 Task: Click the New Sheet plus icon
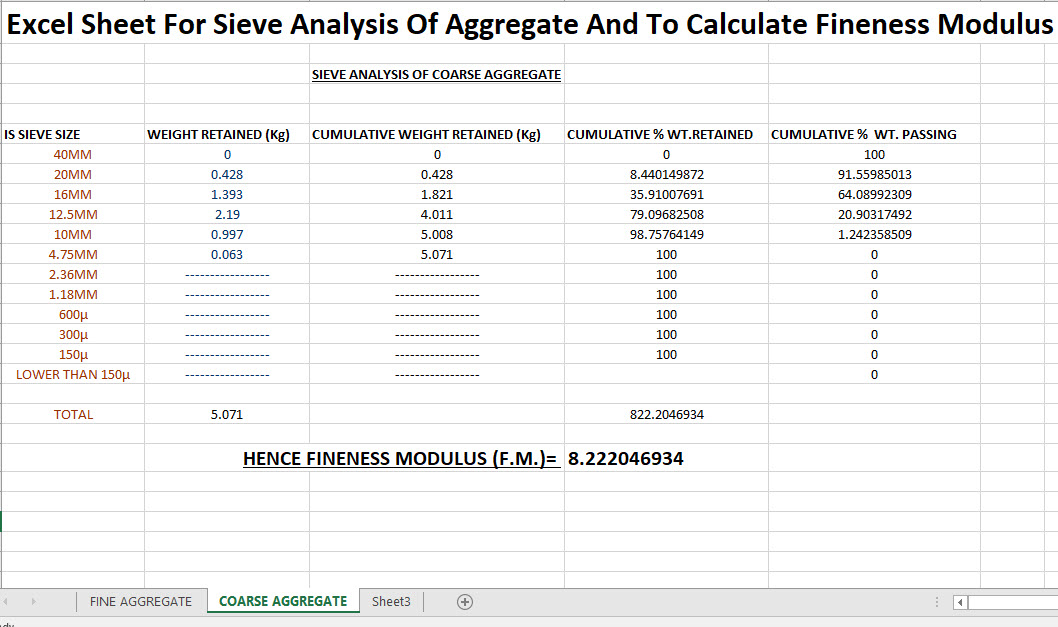464,601
